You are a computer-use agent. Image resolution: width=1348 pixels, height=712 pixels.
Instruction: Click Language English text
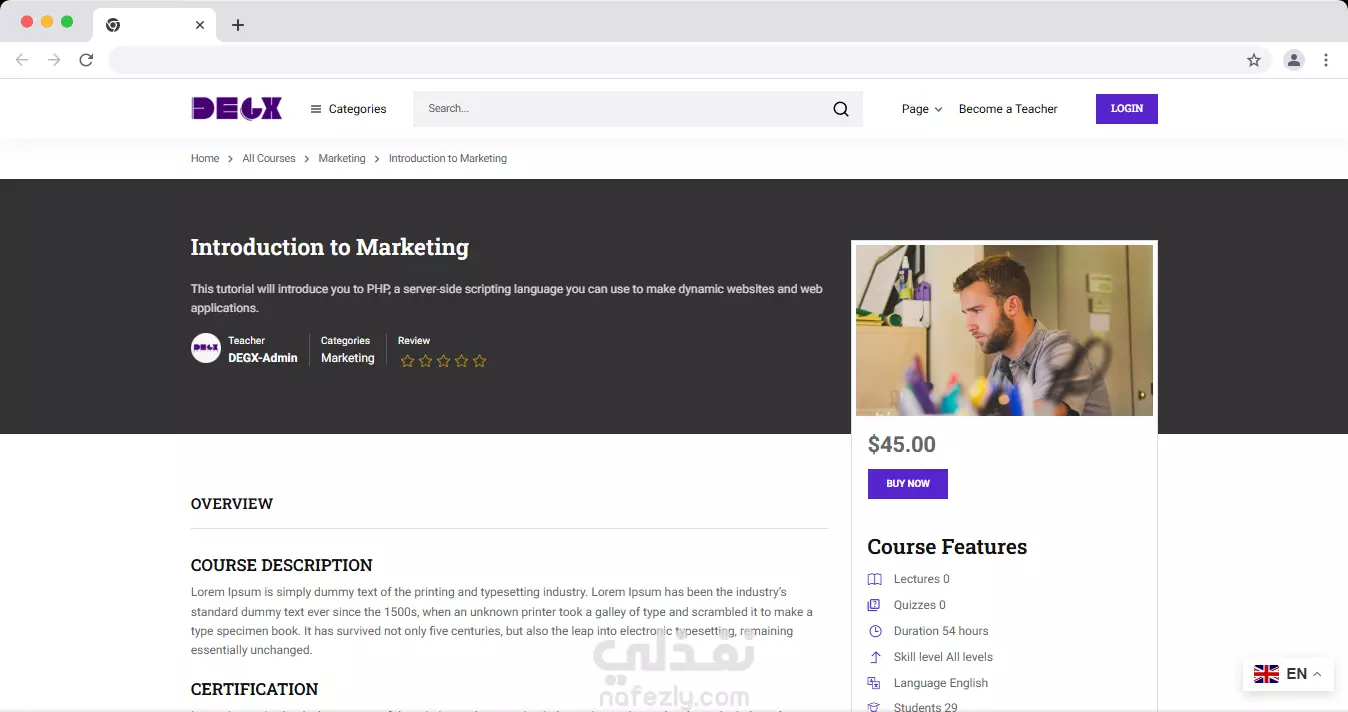click(x=941, y=683)
